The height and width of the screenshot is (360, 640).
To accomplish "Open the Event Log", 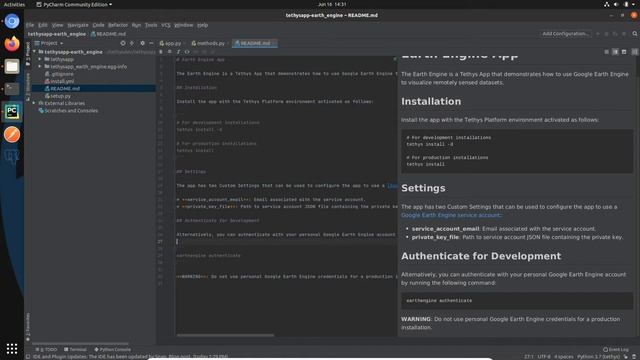I will point(616,349).
